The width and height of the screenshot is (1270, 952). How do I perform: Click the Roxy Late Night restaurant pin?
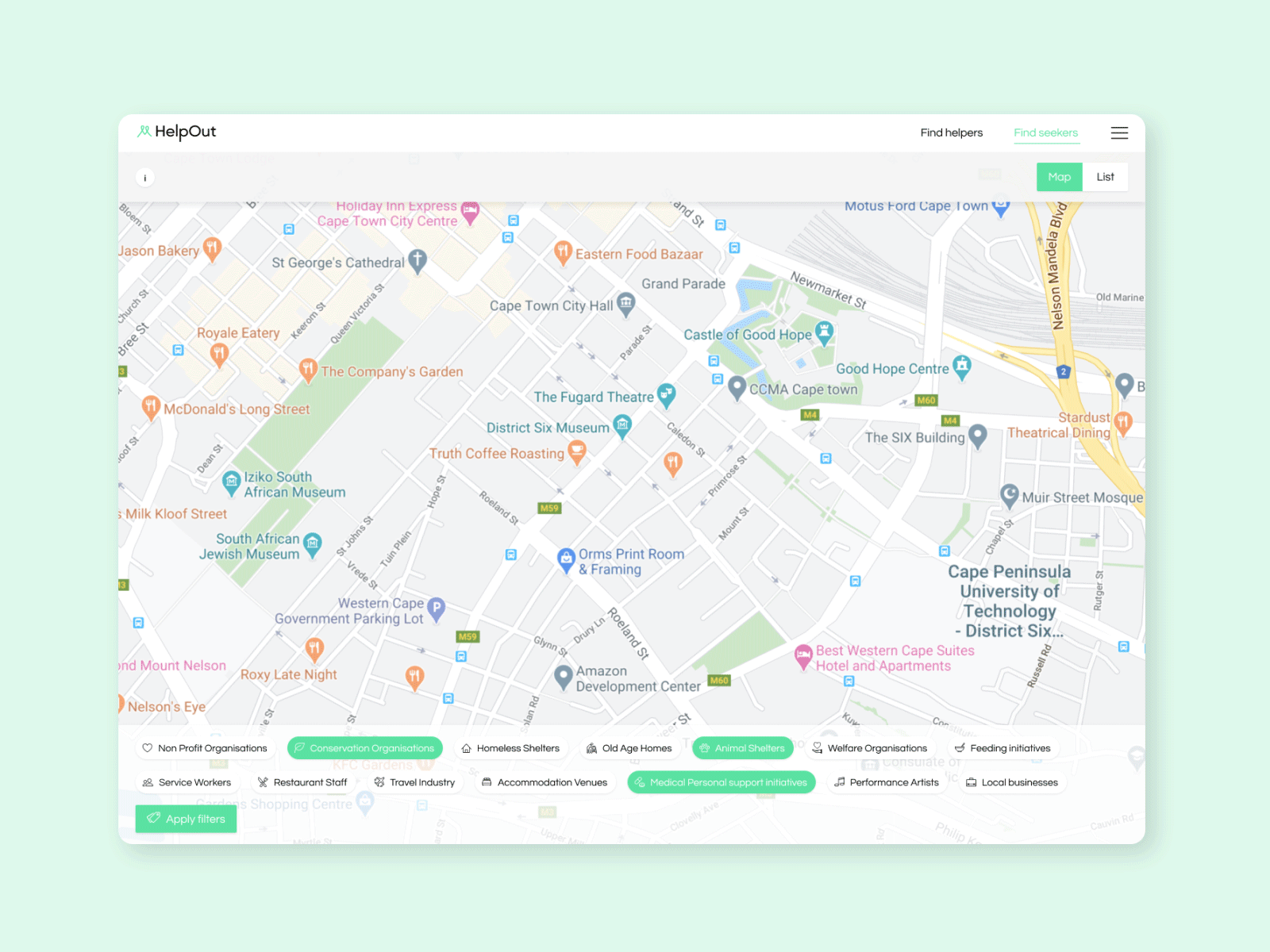314,649
